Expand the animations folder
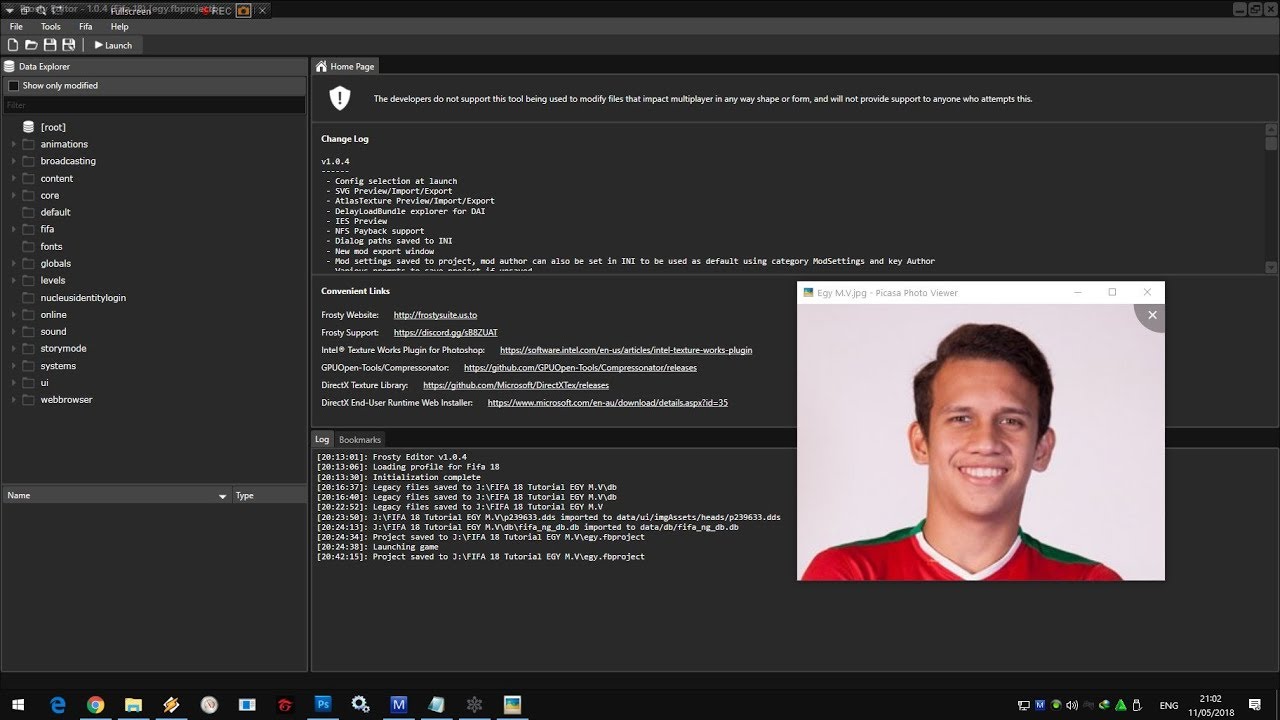 (x=14, y=144)
